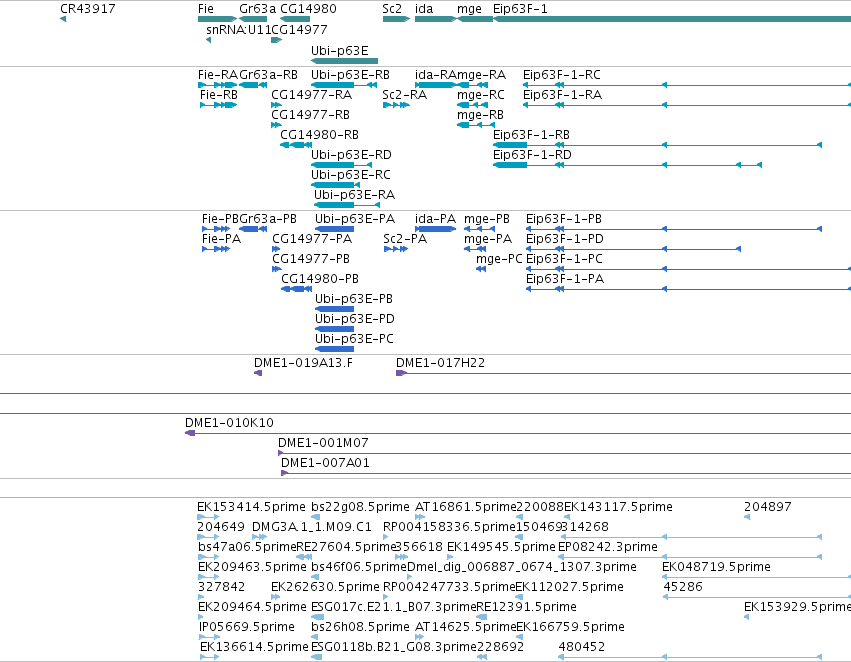Click EST EK153414.5prime
The width and height of the screenshot is (851, 662).
251,507
